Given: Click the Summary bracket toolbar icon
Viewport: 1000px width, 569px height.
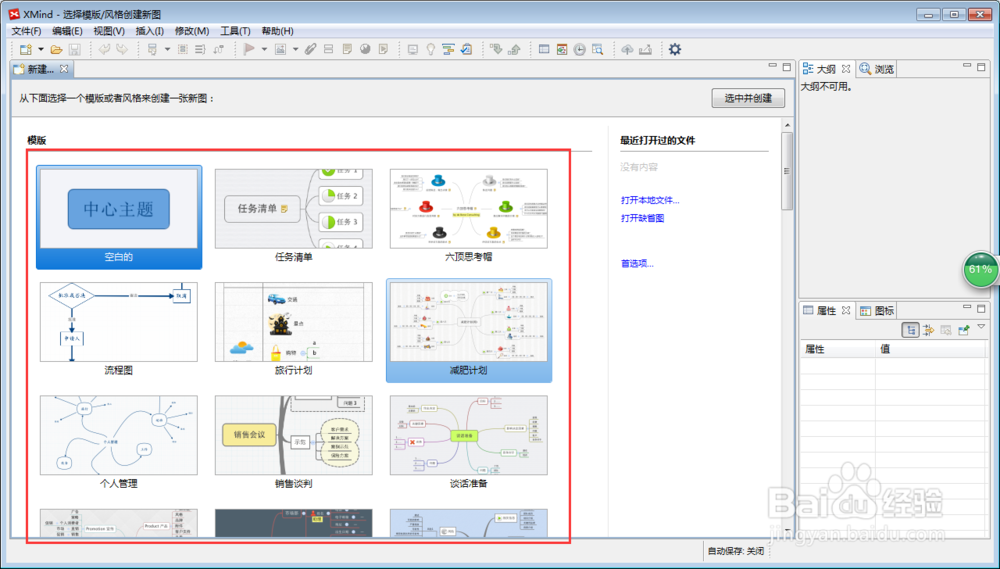Looking at the screenshot, I should pyautogui.click(x=200, y=49).
